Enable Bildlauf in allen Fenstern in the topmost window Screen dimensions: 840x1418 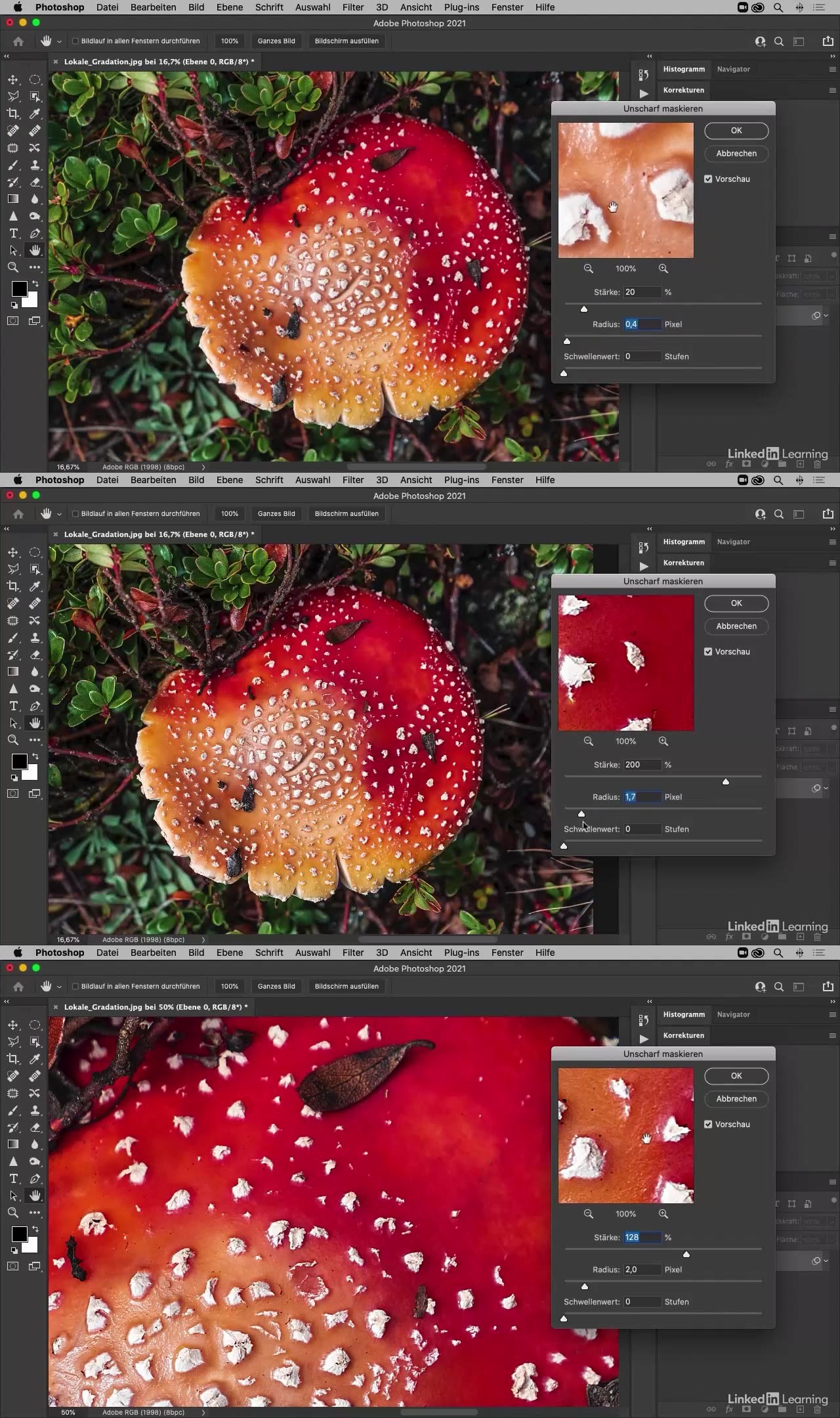pyautogui.click(x=75, y=41)
